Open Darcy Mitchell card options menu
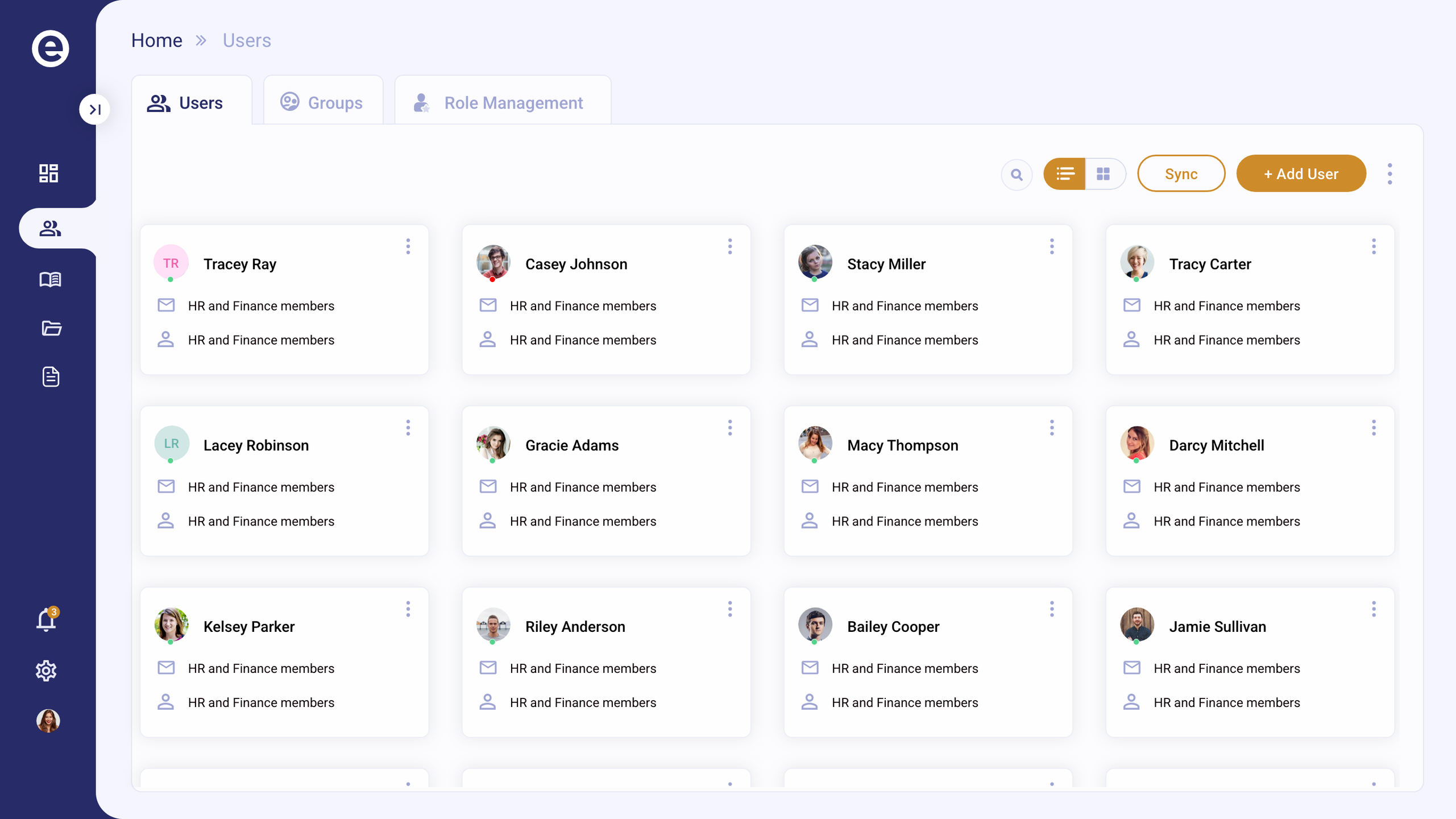Screen dimensions: 1456x819 tap(1374, 428)
